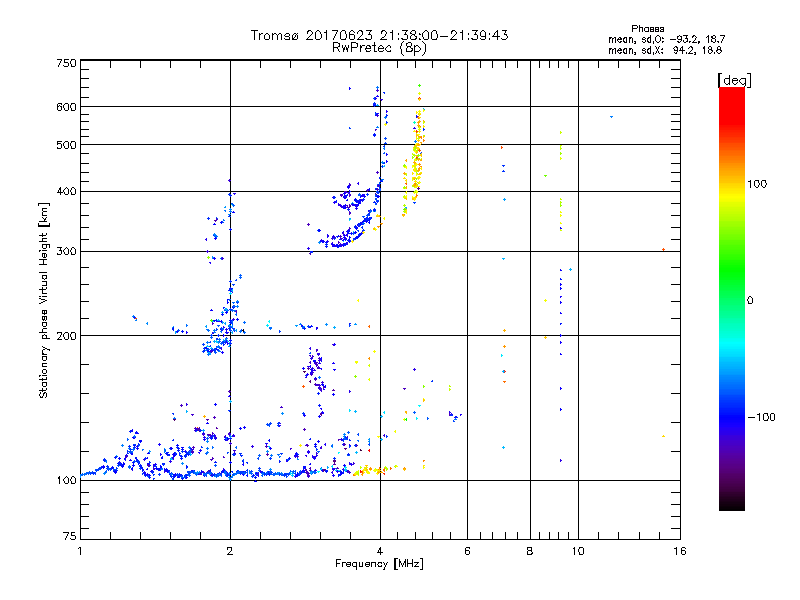Click the 'Phases' header label
Viewport: 800px width, 600px height.
pos(647,29)
